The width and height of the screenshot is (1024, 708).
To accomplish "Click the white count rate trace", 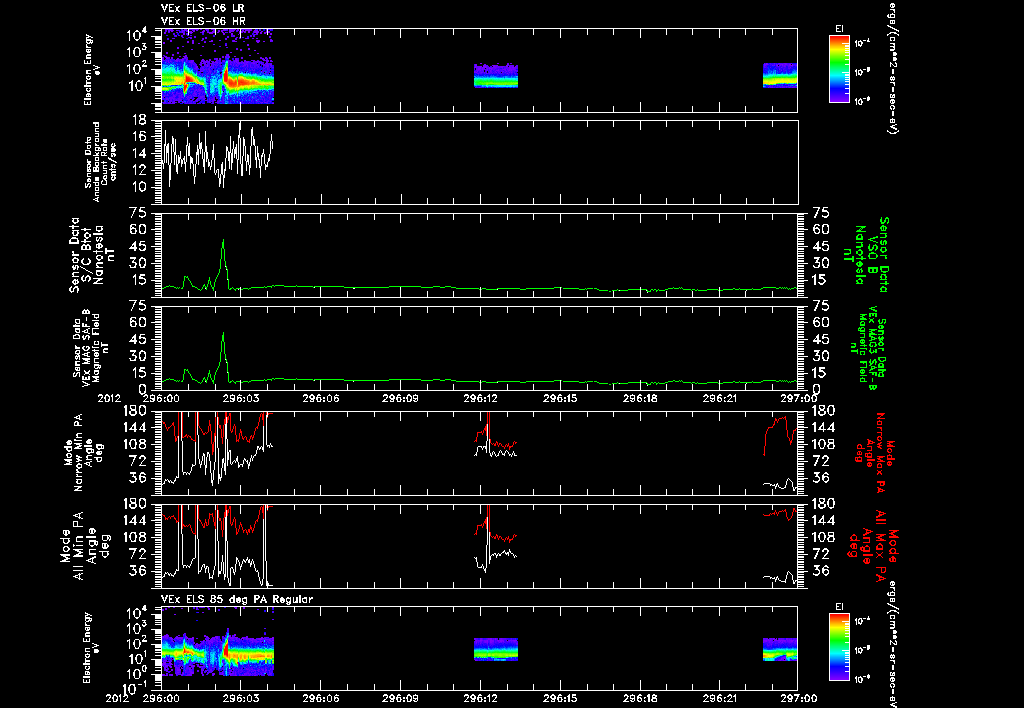I will pyautogui.click(x=217, y=155).
